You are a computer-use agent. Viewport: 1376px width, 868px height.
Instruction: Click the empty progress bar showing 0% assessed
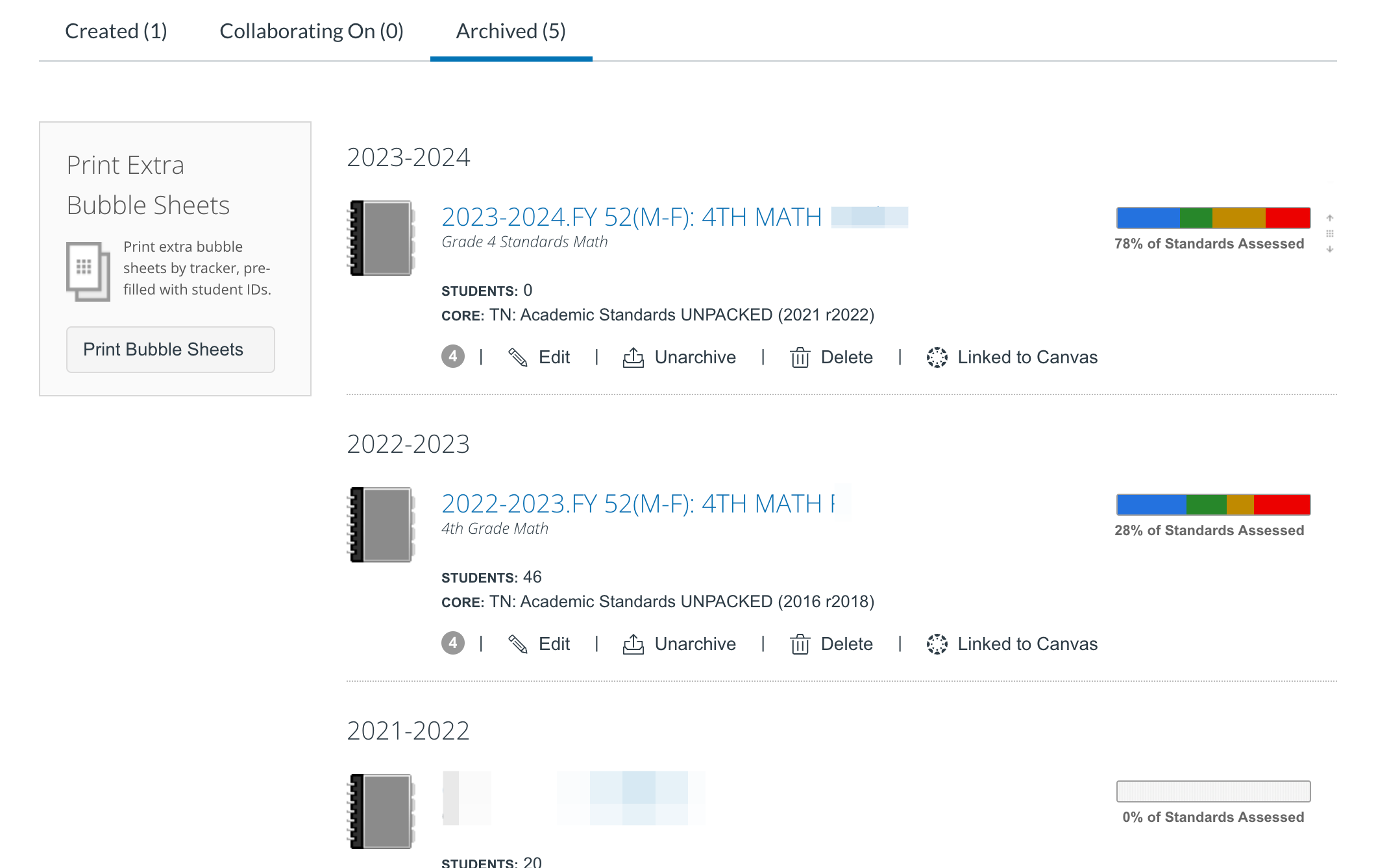click(1213, 791)
